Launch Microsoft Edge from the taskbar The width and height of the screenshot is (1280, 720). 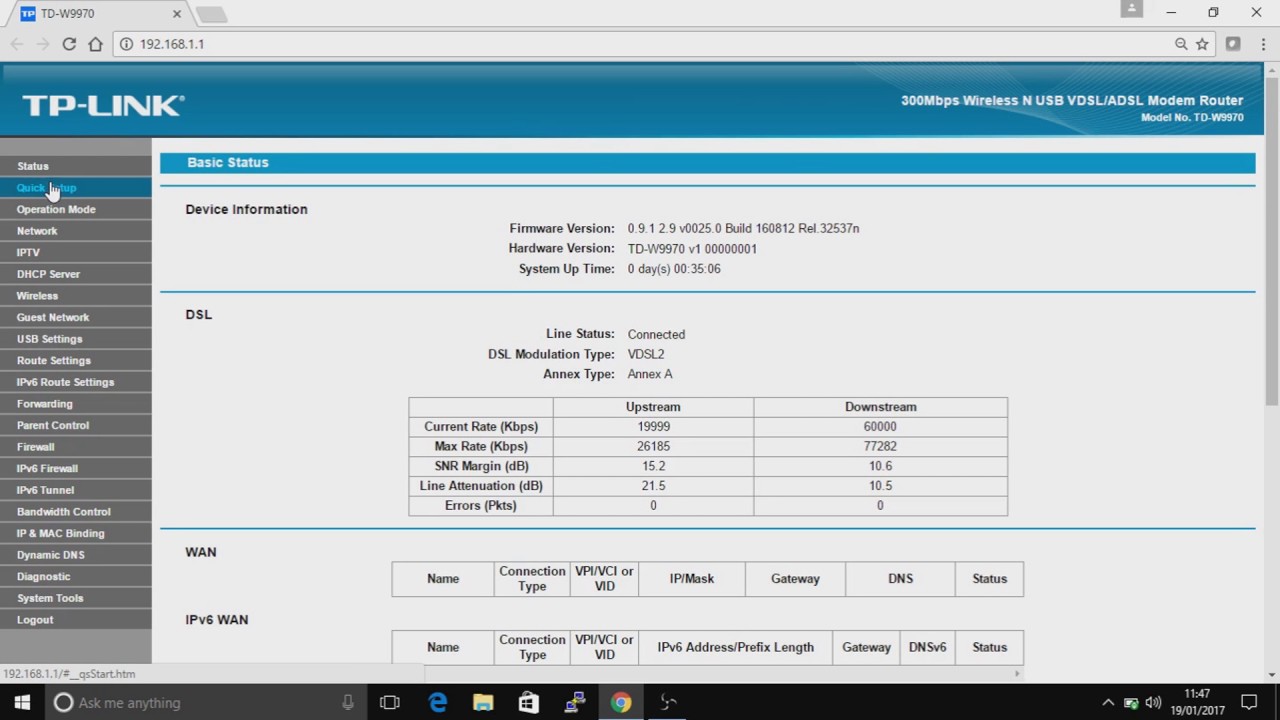pos(437,702)
